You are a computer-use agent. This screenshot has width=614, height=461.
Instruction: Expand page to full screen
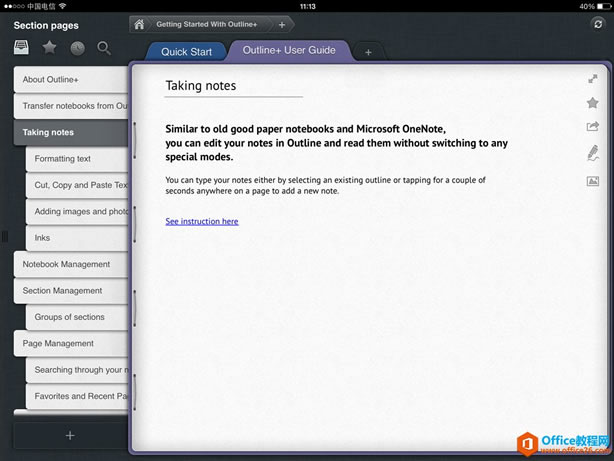coord(592,78)
